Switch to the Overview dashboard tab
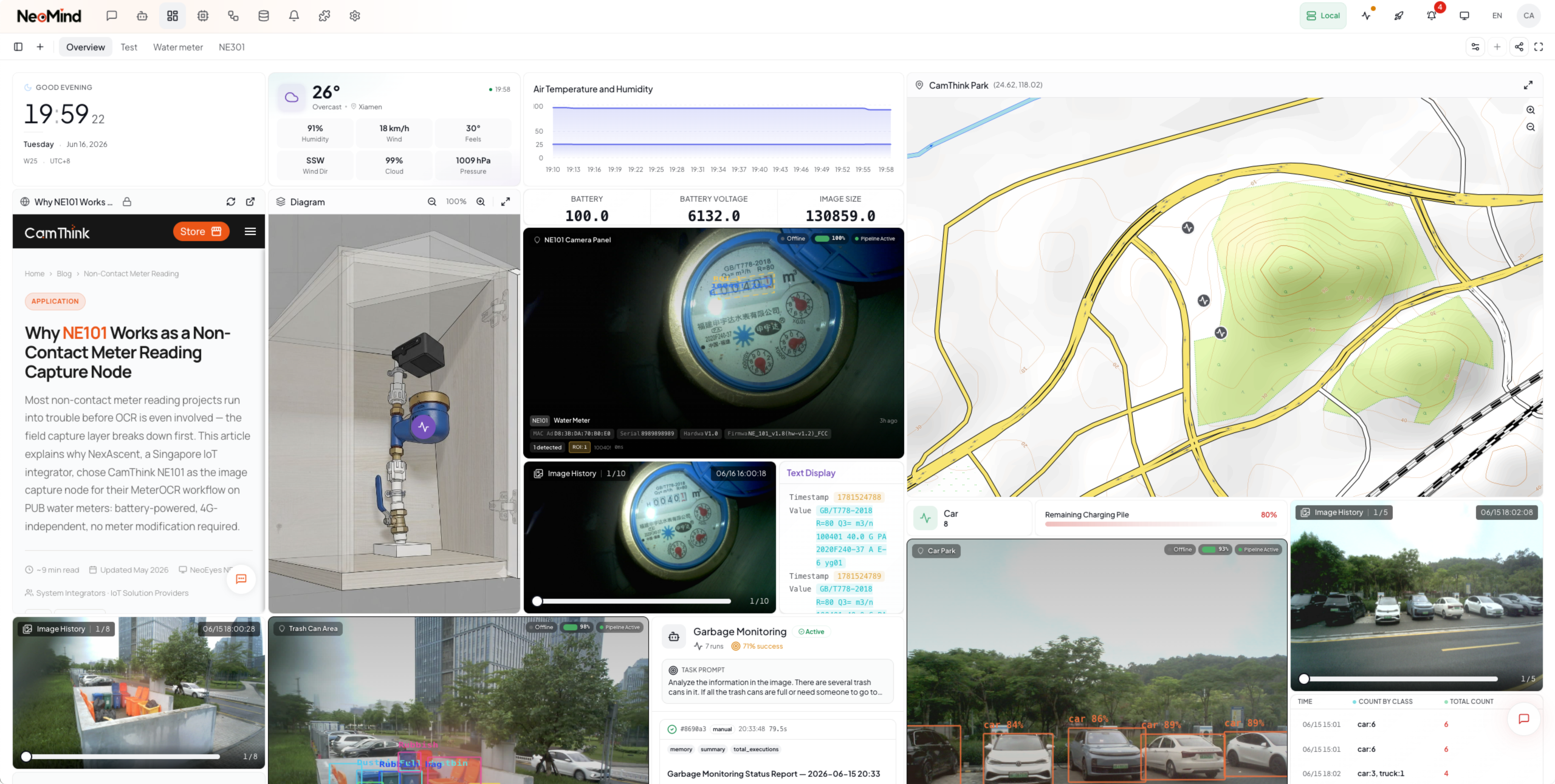 pyautogui.click(x=86, y=47)
